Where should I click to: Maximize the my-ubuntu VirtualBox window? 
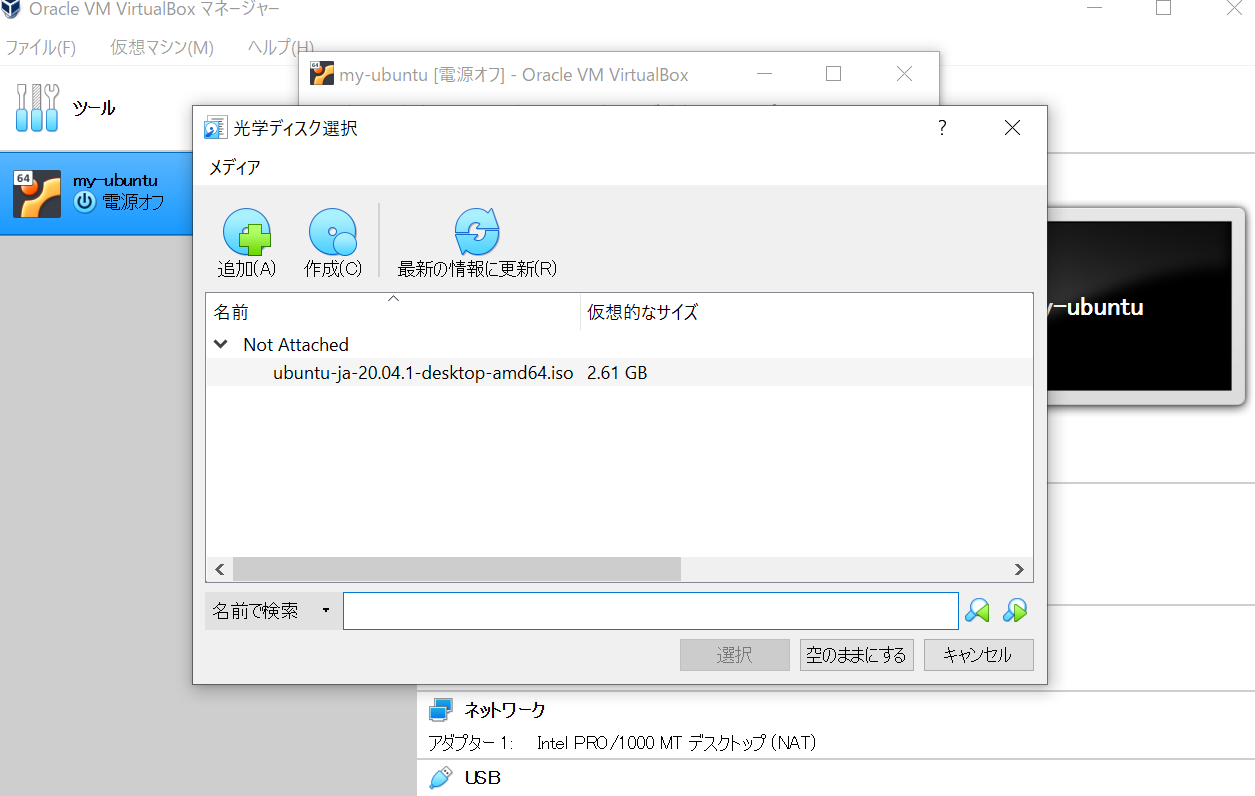pyautogui.click(x=833, y=74)
